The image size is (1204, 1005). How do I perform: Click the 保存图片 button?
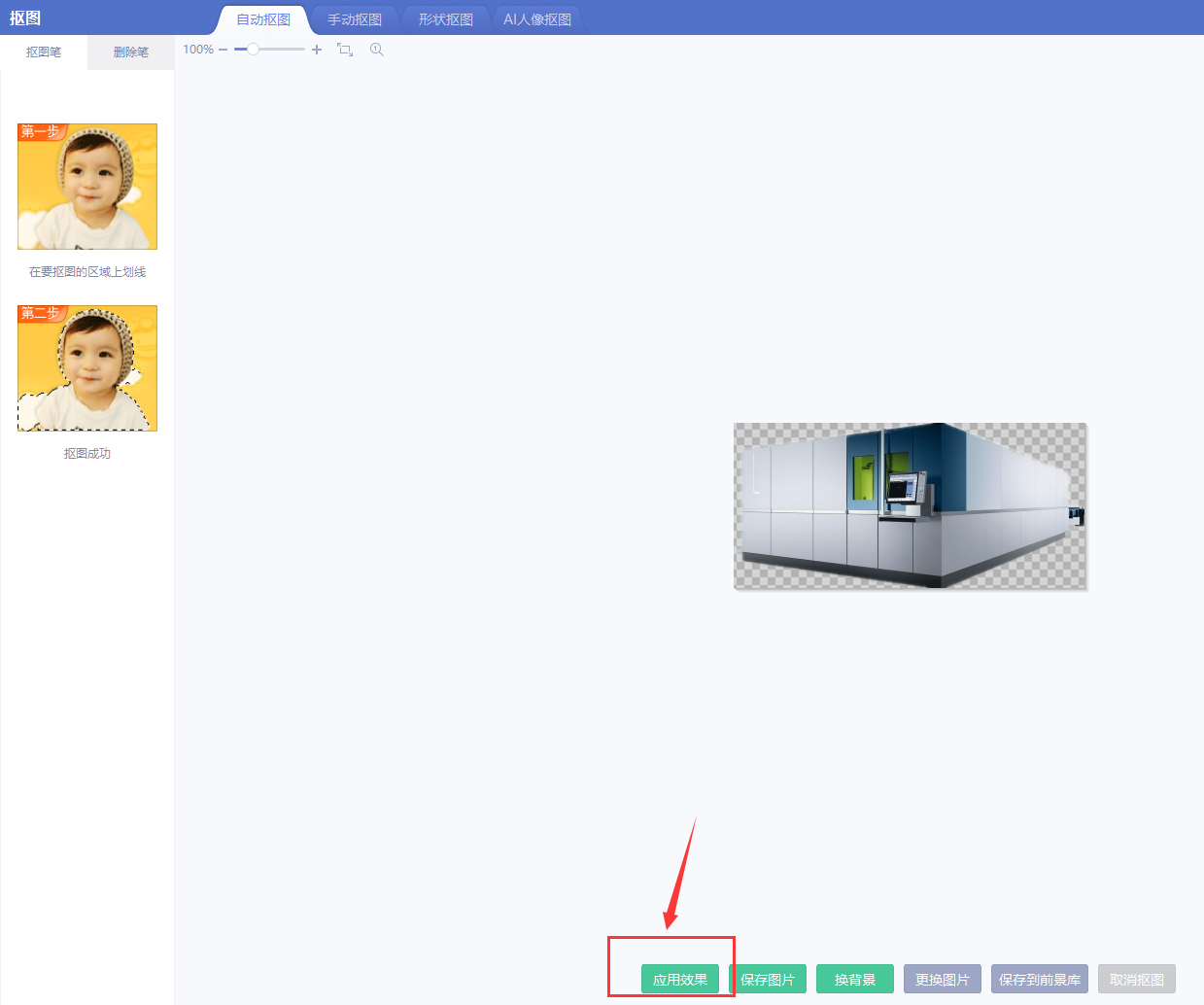click(768, 980)
